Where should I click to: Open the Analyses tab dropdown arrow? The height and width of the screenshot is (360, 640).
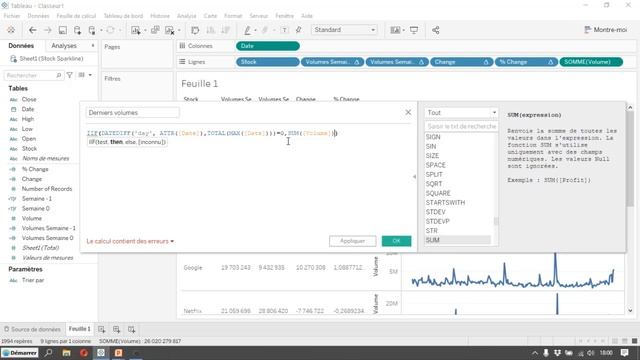click(93, 46)
